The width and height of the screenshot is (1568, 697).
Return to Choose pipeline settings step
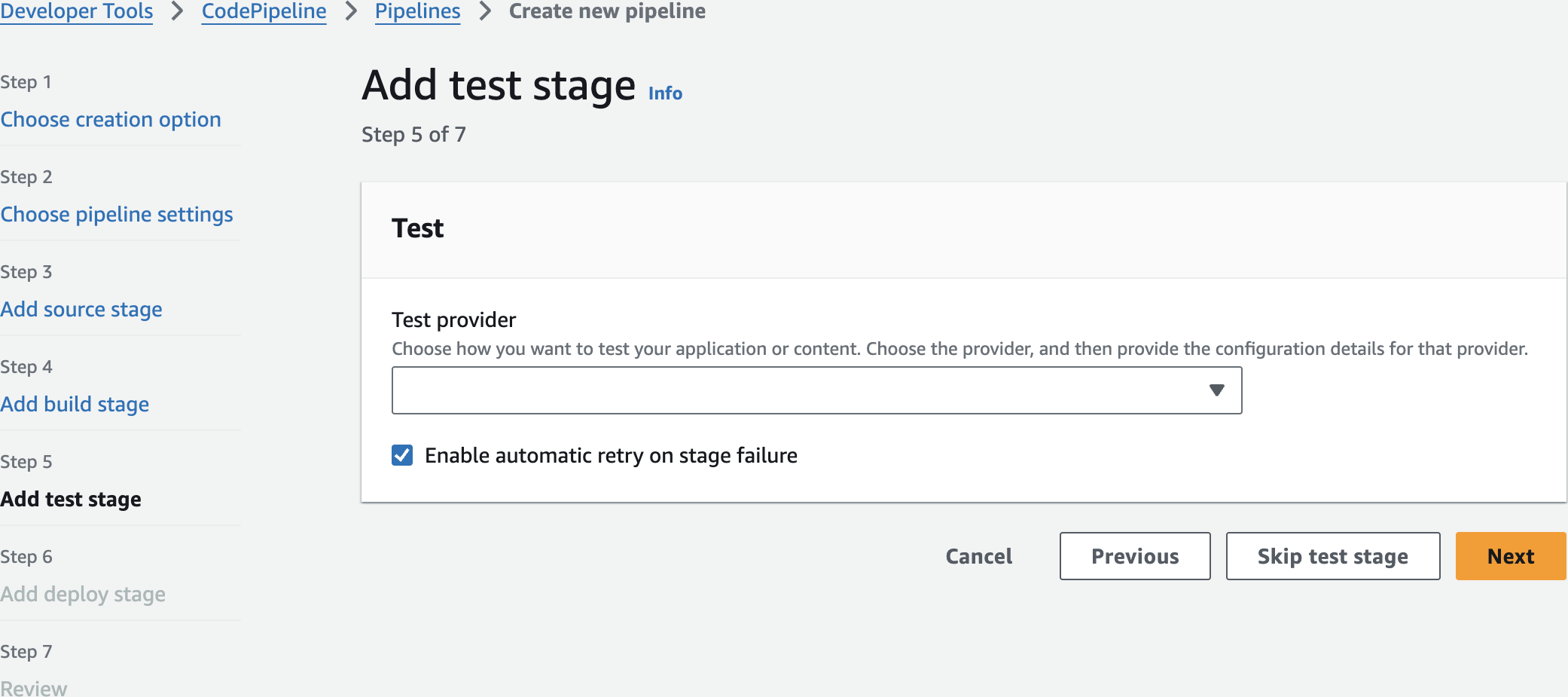[117, 215]
